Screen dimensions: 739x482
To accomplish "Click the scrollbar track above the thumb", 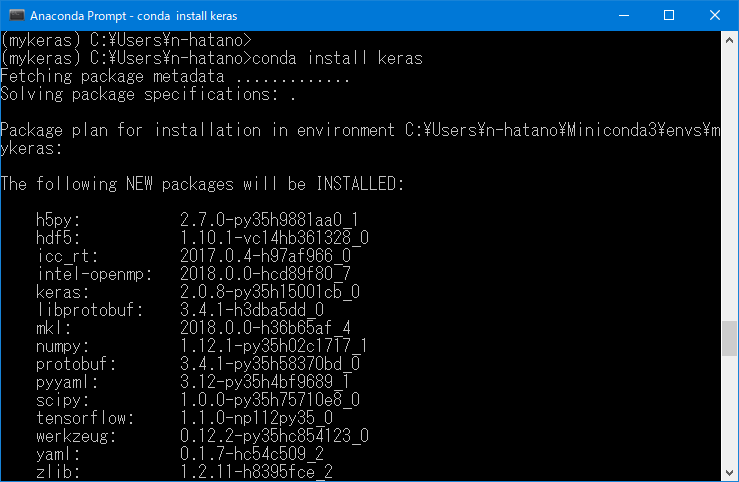I will point(730,180).
